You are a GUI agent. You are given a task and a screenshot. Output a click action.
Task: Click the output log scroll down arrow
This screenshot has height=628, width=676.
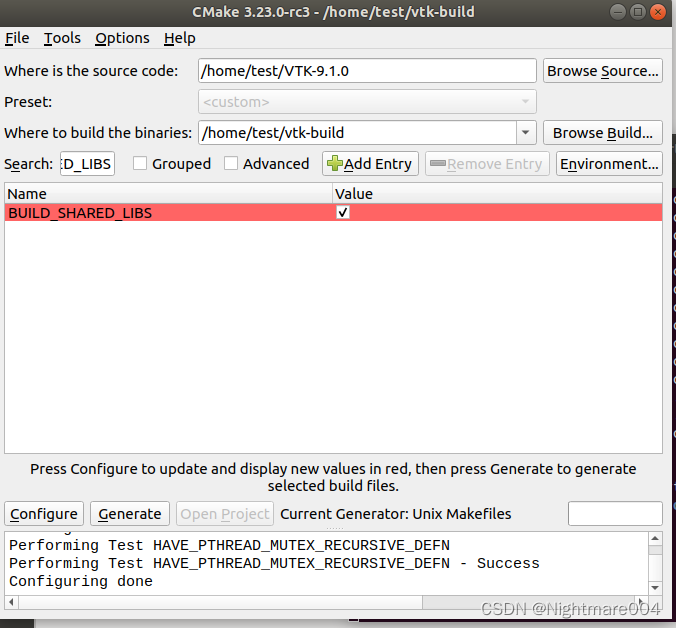point(655,588)
